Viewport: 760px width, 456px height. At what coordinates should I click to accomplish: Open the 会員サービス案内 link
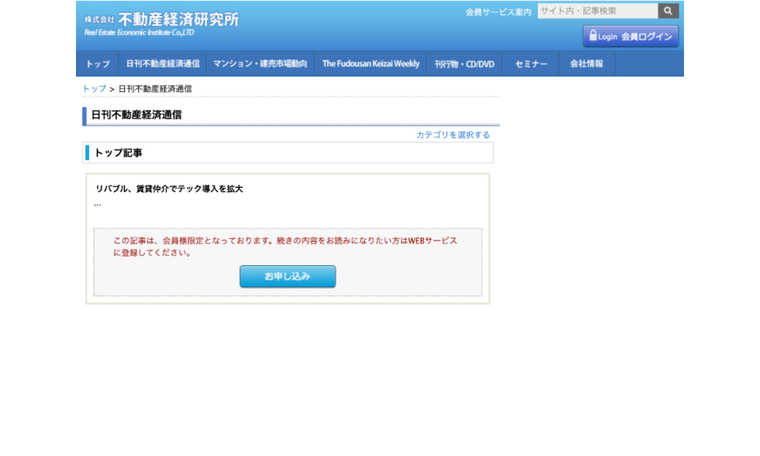(x=498, y=12)
